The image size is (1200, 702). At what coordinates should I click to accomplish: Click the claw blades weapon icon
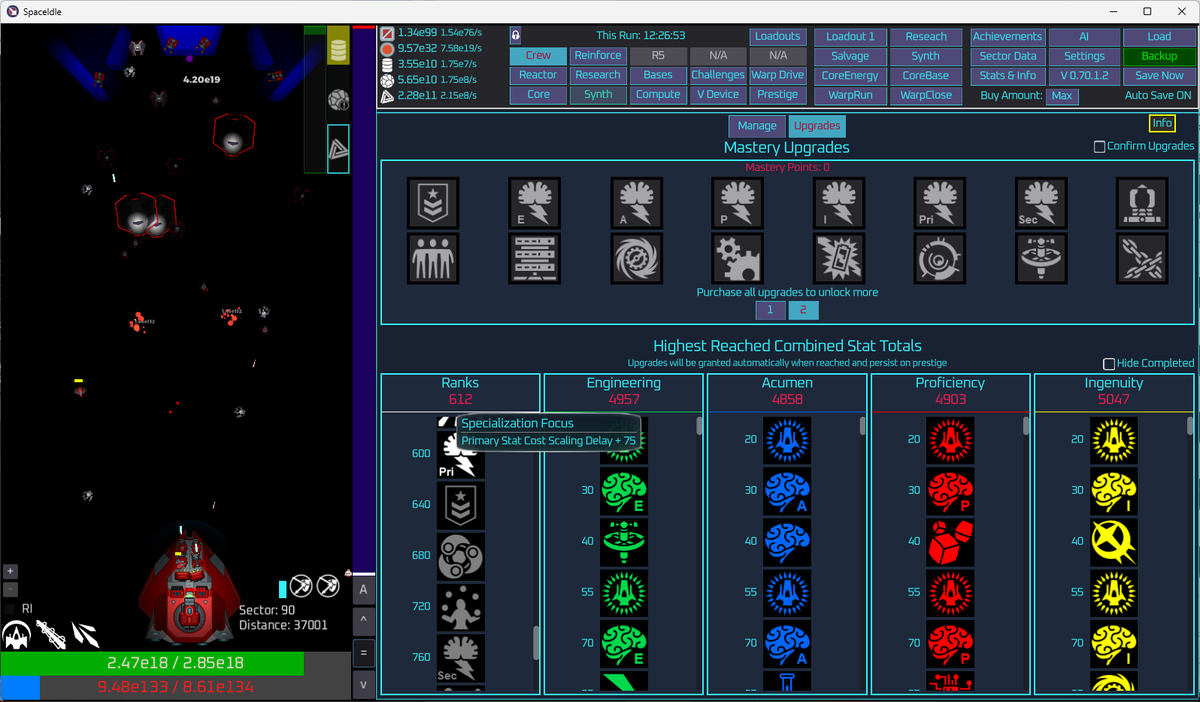(86, 634)
